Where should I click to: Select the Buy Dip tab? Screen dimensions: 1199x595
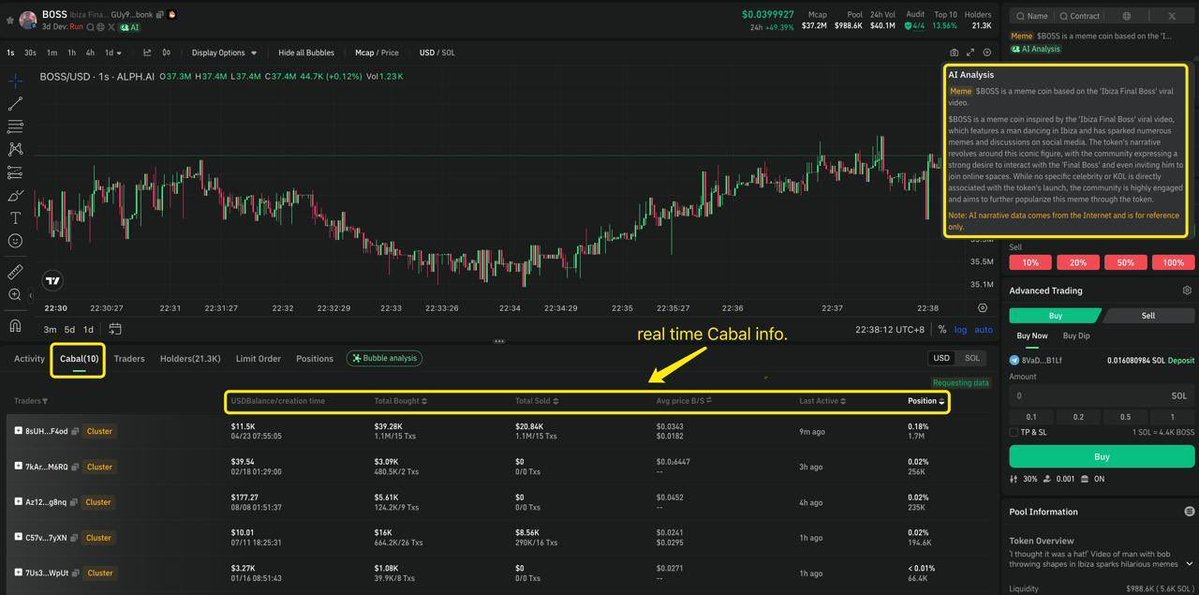coord(1078,336)
